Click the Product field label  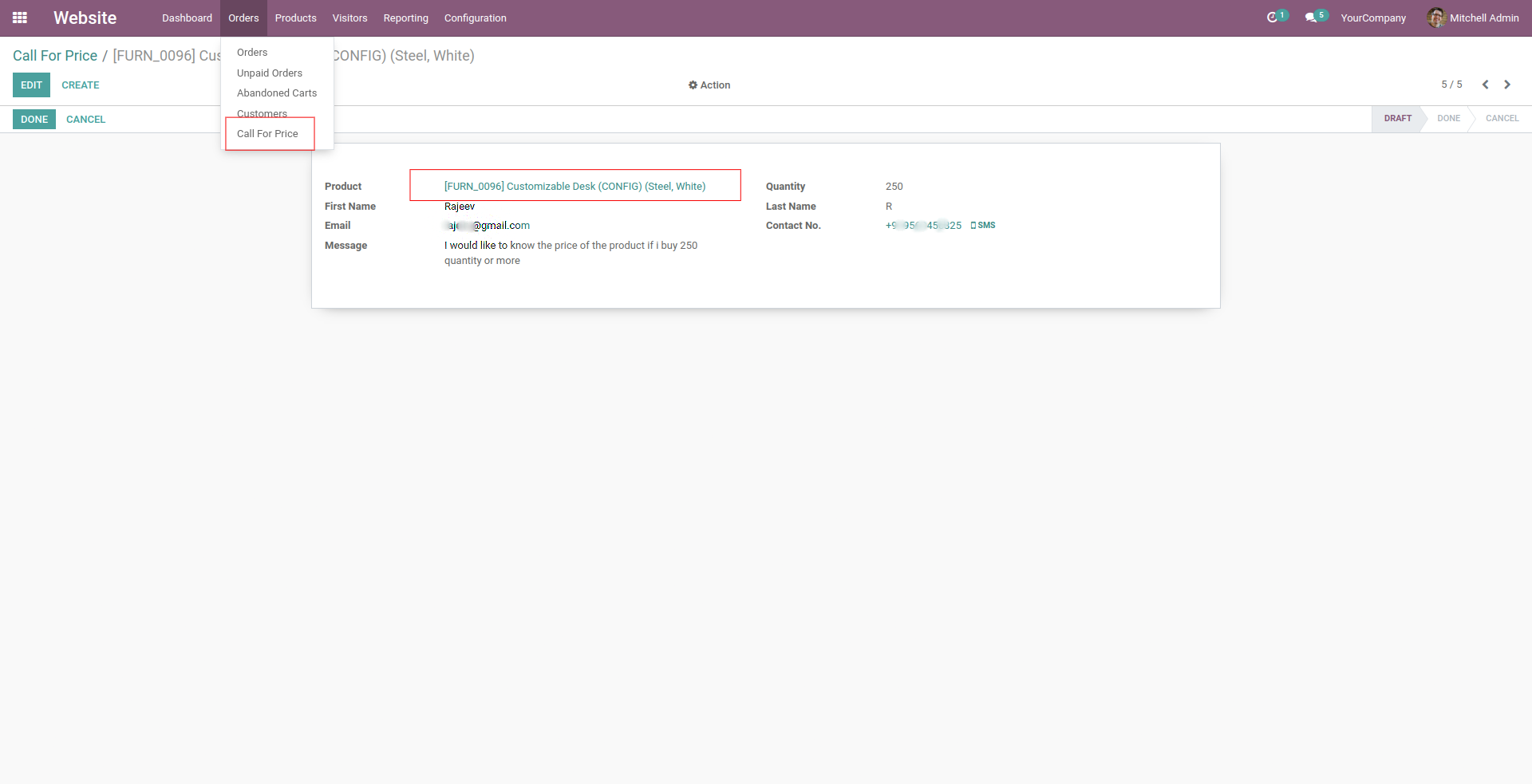coord(343,187)
